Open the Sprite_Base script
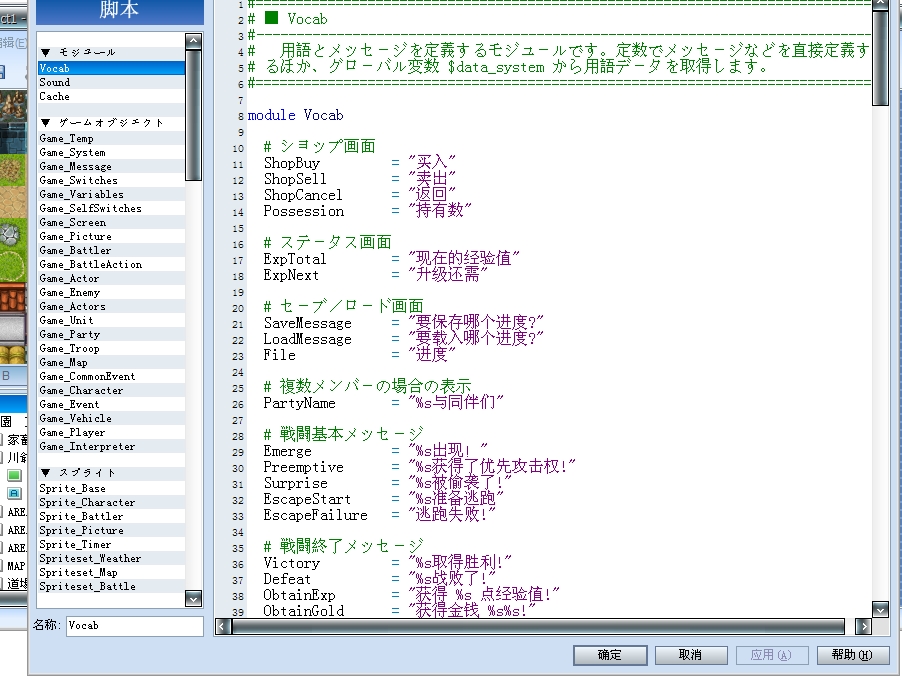902x680 pixels. pyautogui.click(x=112, y=488)
